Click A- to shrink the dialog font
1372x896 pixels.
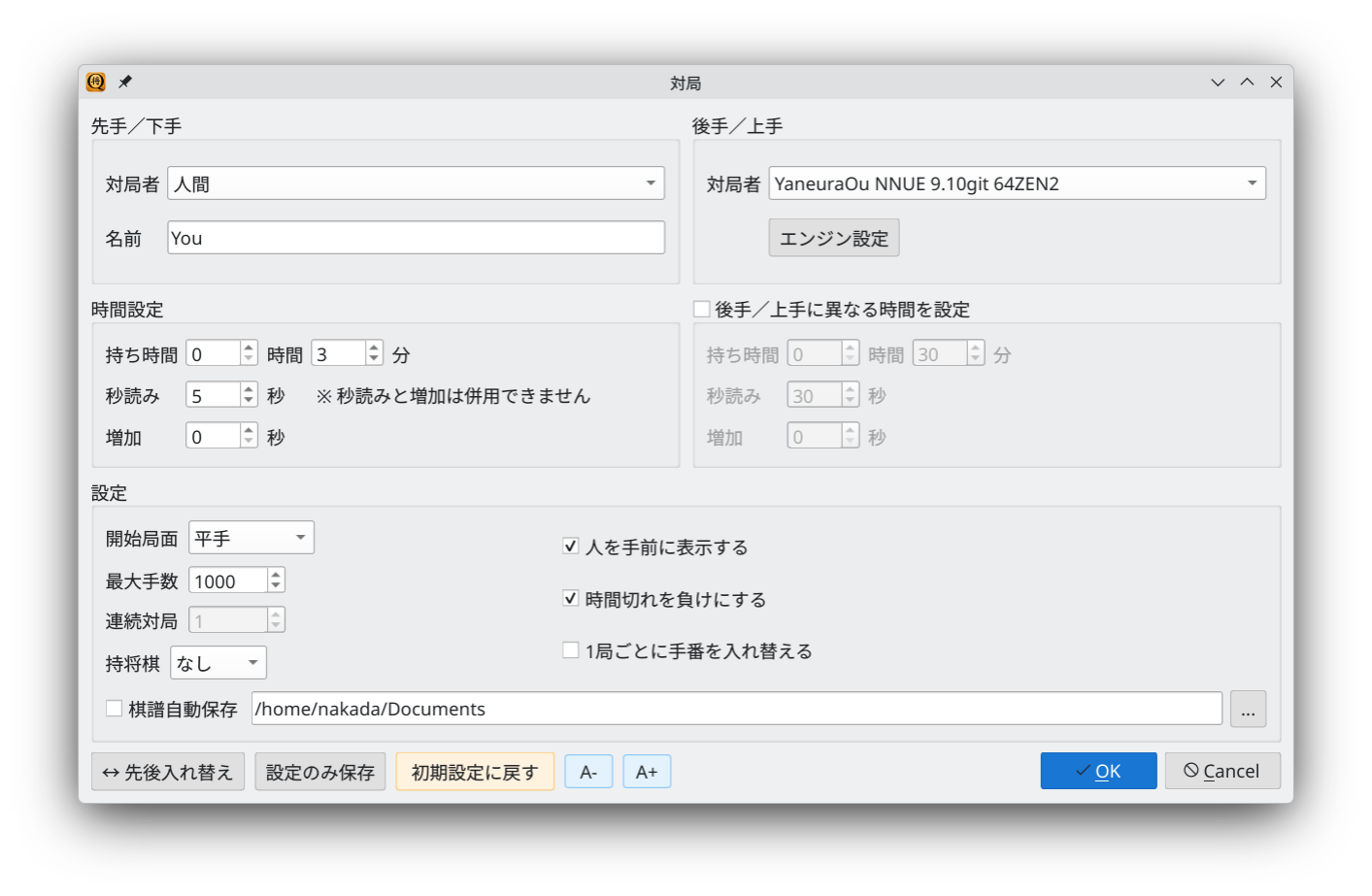(588, 771)
